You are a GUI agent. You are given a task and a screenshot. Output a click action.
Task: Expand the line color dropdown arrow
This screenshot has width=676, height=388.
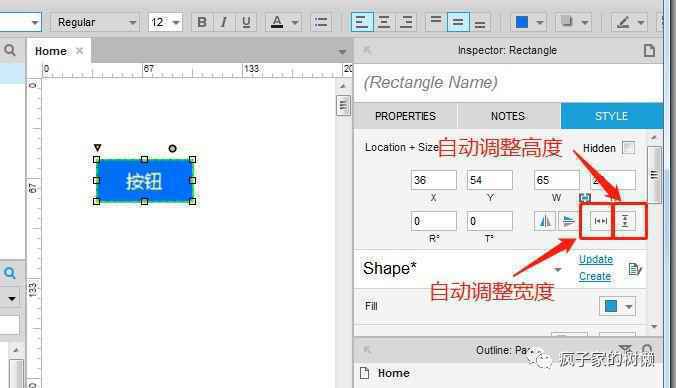tap(641, 22)
